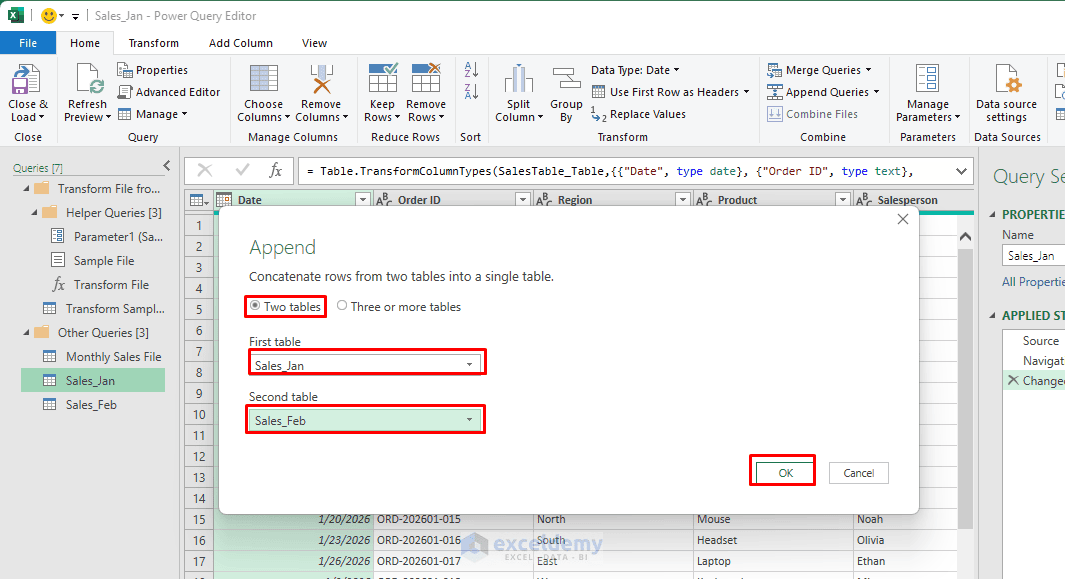Click the Group By icon
This screenshot has width=1065, height=579.
(566, 79)
